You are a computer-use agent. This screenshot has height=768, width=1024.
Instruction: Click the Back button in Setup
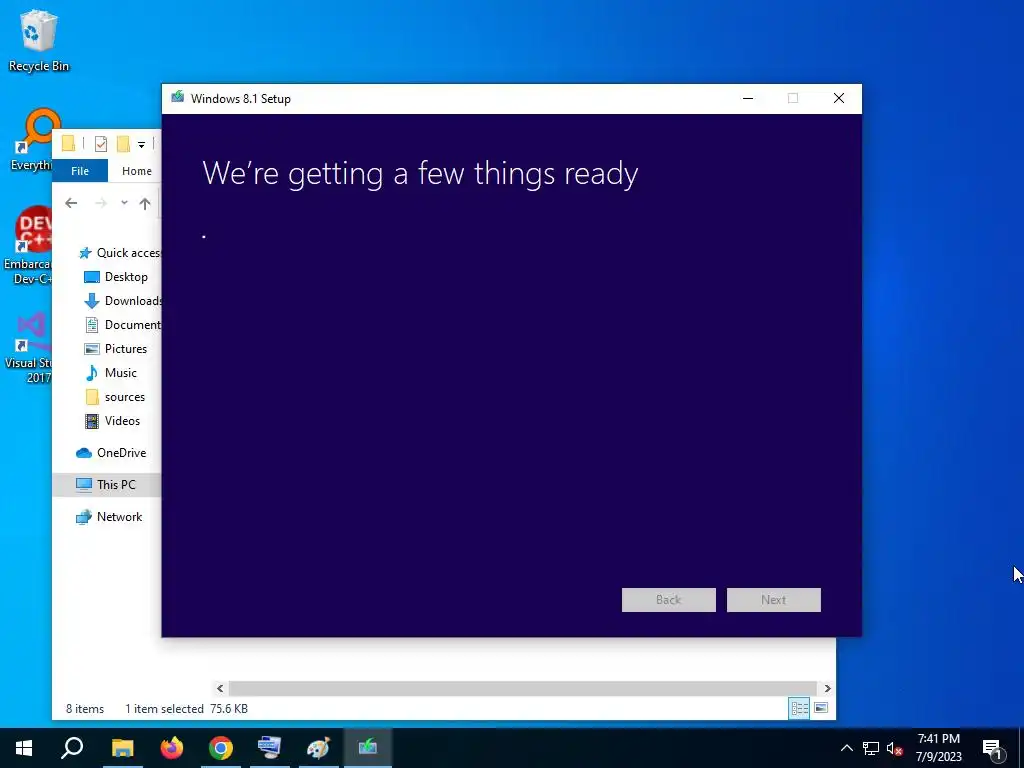click(668, 600)
